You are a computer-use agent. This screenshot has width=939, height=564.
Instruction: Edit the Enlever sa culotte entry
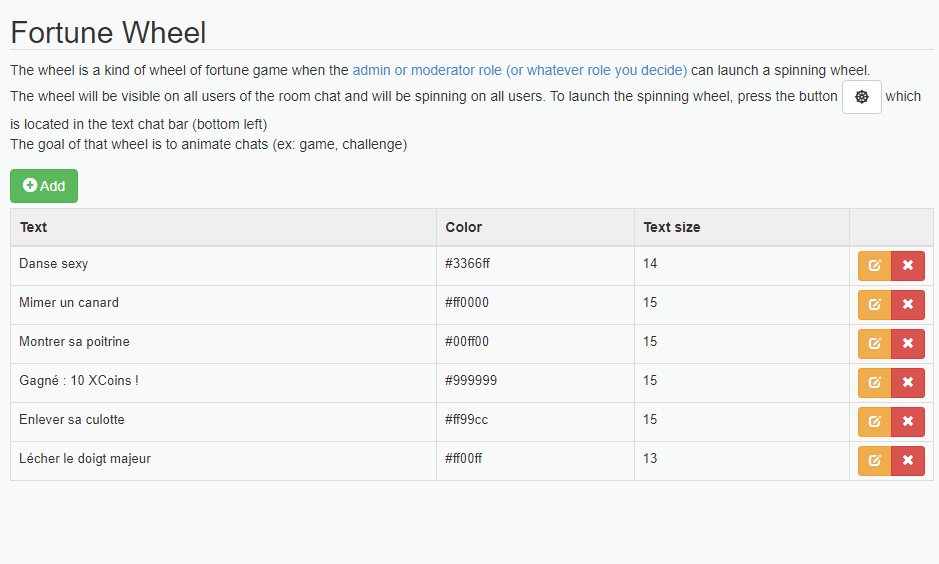point(874,422)
